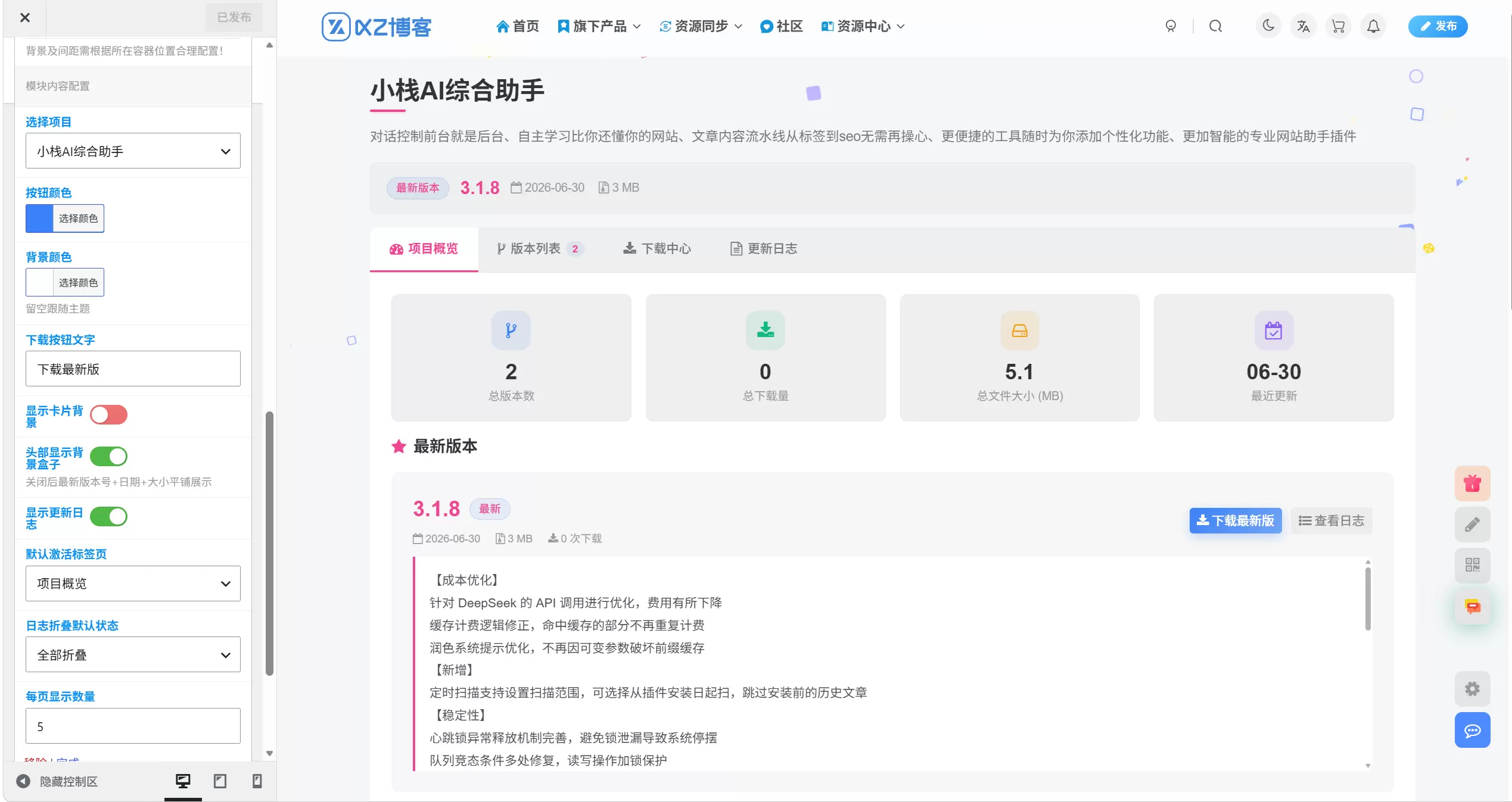
Task: Switch to the 版本列表 tab
Action: [x=540, y=249]
